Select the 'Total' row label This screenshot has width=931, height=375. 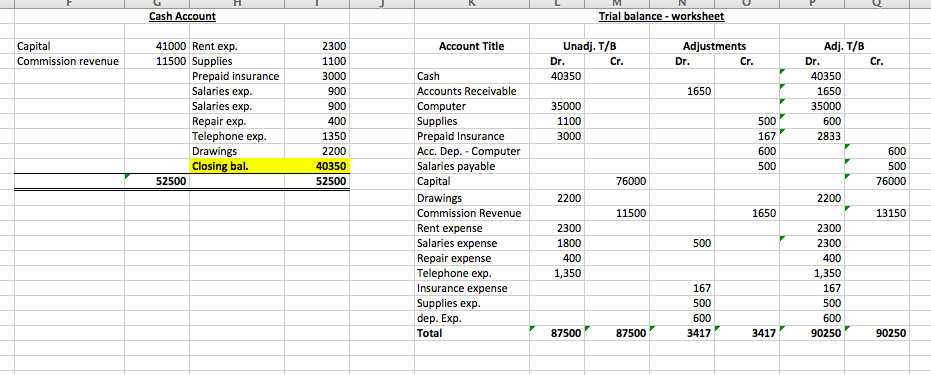click(x=471, y=333)
